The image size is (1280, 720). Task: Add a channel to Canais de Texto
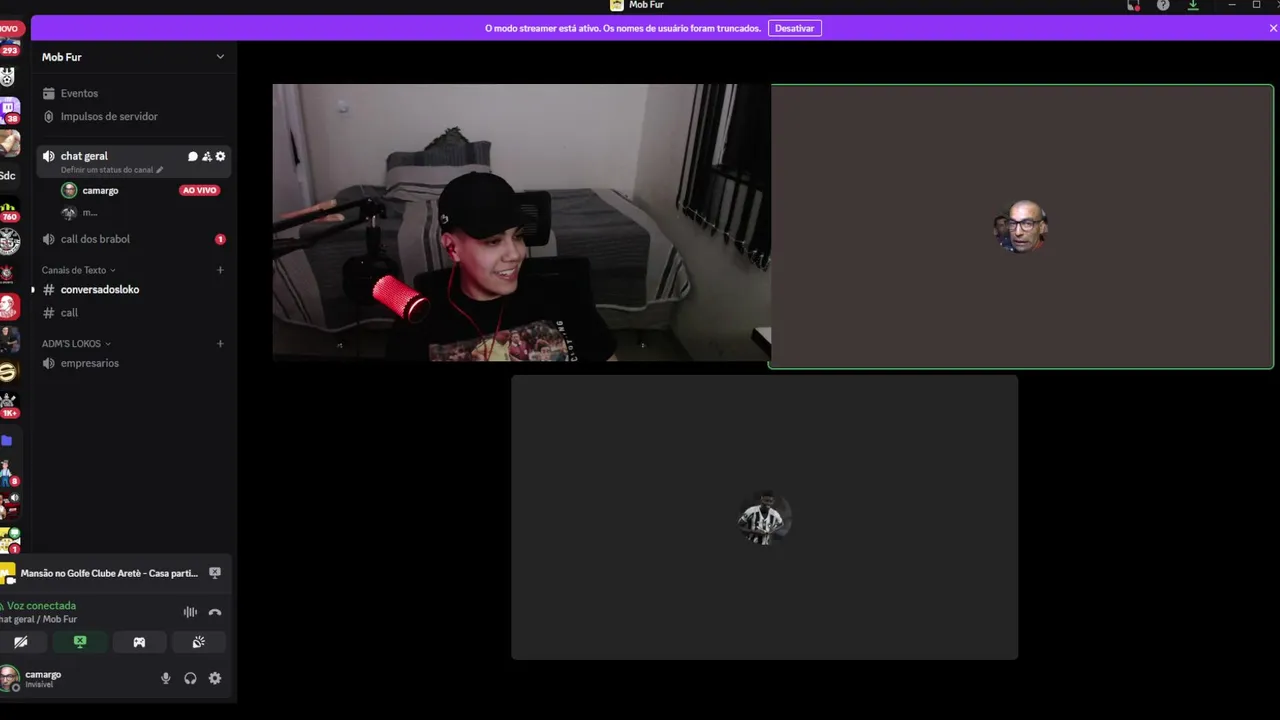click(x=220, y=270)
